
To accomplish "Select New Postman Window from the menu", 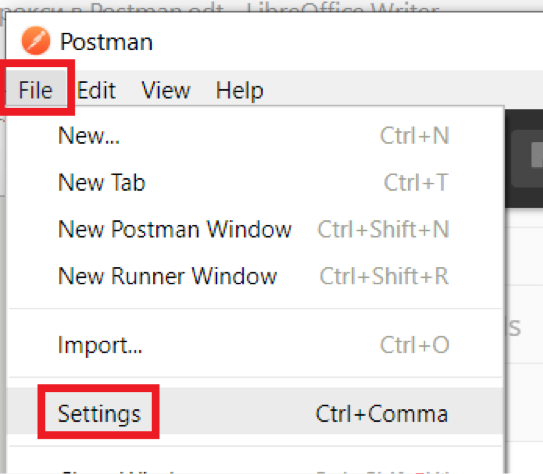I will (x=255, y=229).
